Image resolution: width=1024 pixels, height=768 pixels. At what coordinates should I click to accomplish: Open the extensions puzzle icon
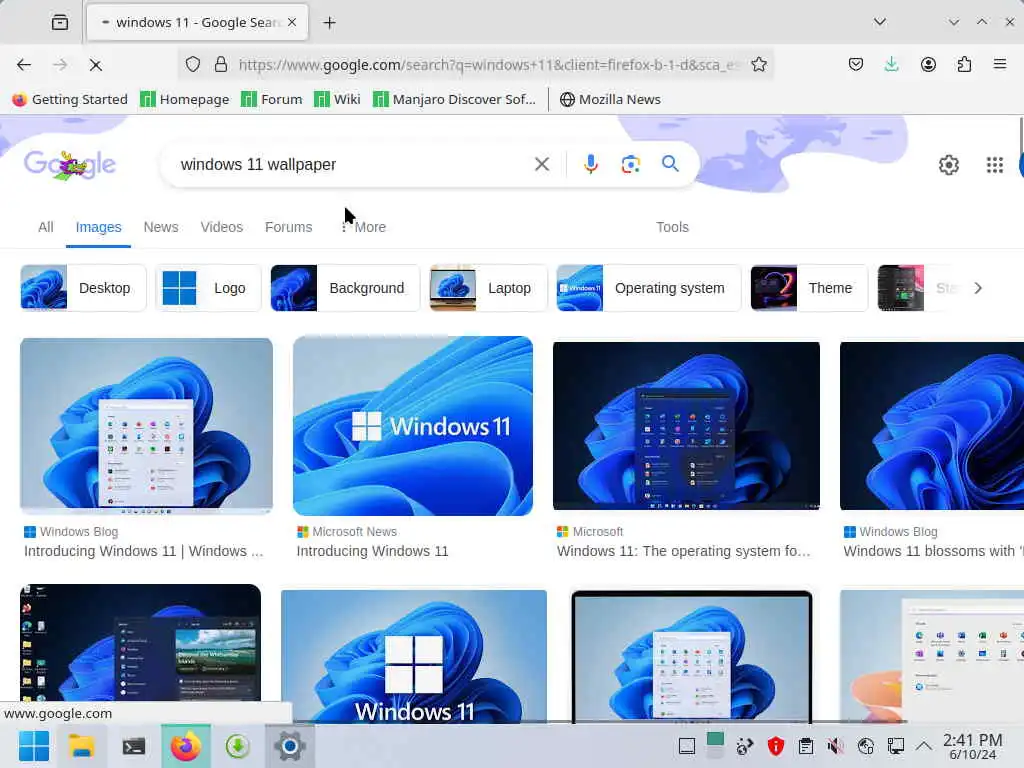pos(964,64)
